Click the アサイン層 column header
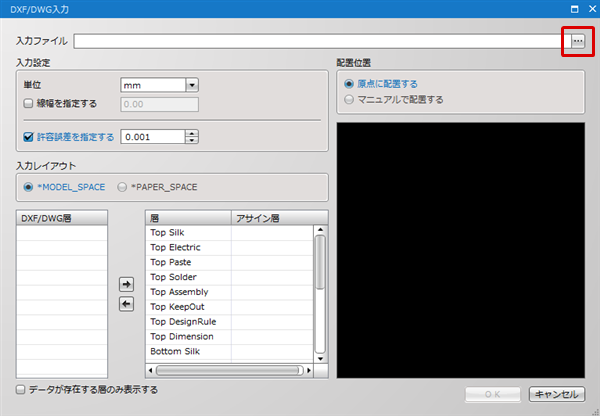 tap(279, 218)
